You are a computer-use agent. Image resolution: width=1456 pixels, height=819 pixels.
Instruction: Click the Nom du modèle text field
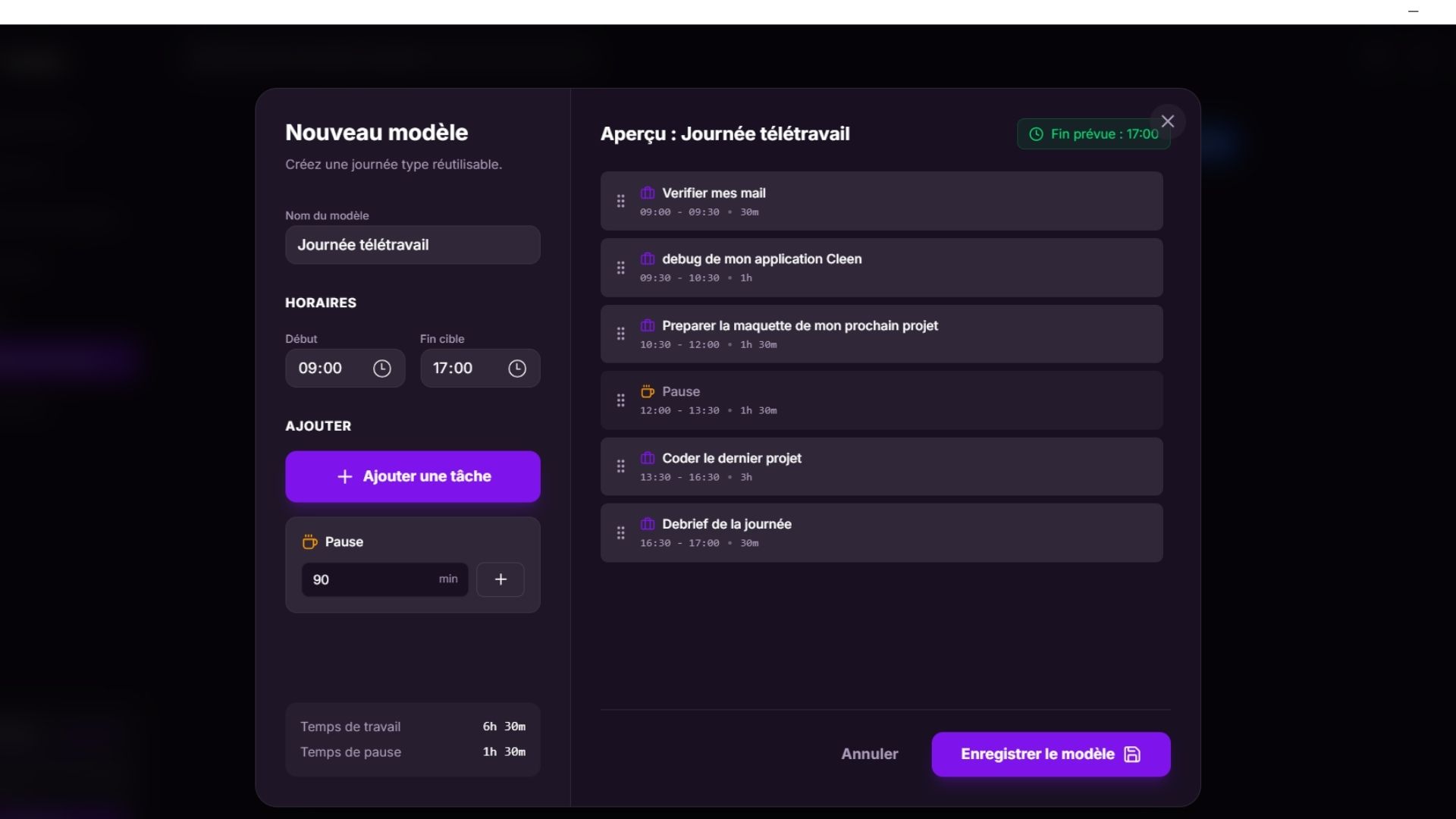click(x=413, y=245)
